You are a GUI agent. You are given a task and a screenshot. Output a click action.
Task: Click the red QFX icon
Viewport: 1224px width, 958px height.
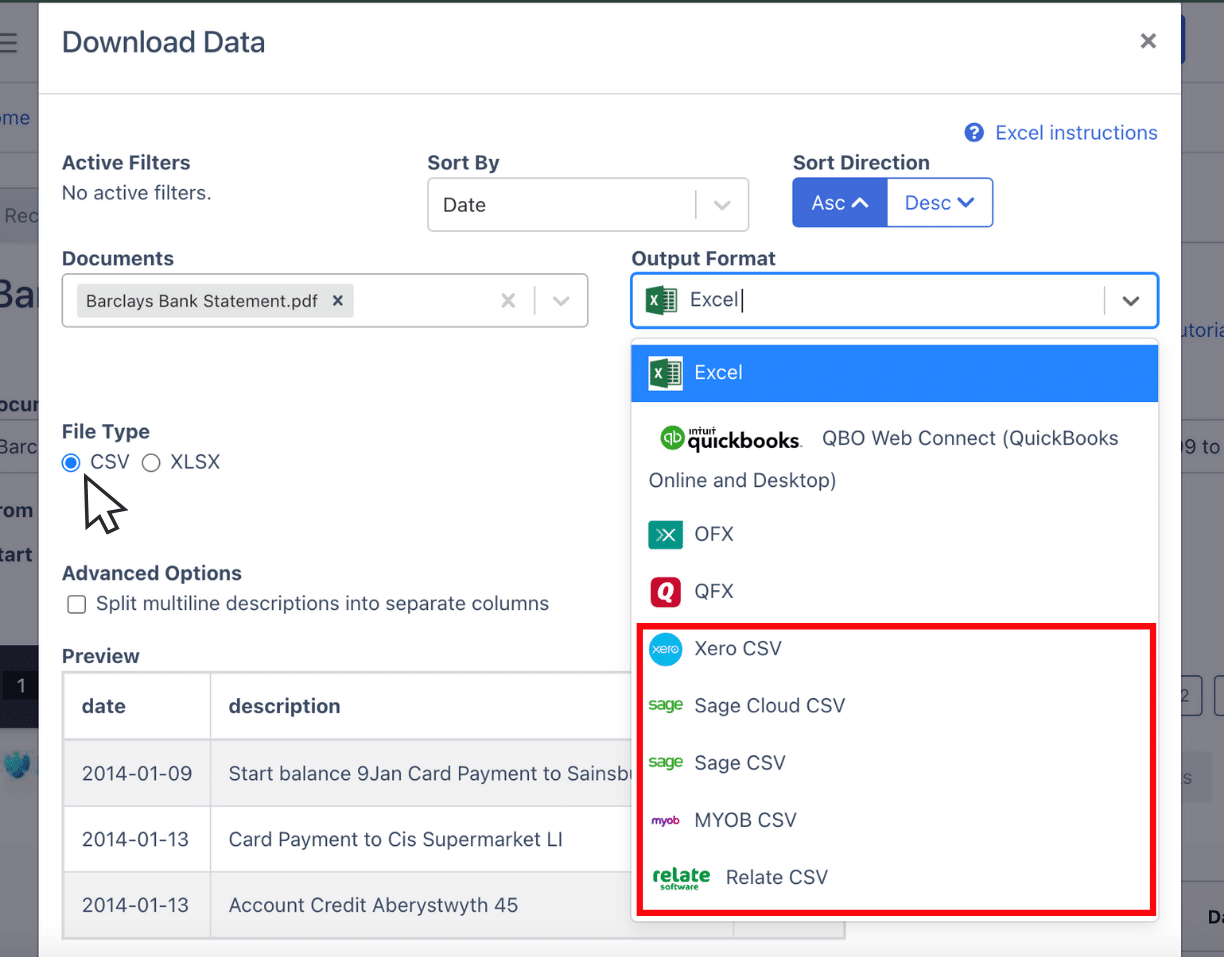tap(666, 591)
